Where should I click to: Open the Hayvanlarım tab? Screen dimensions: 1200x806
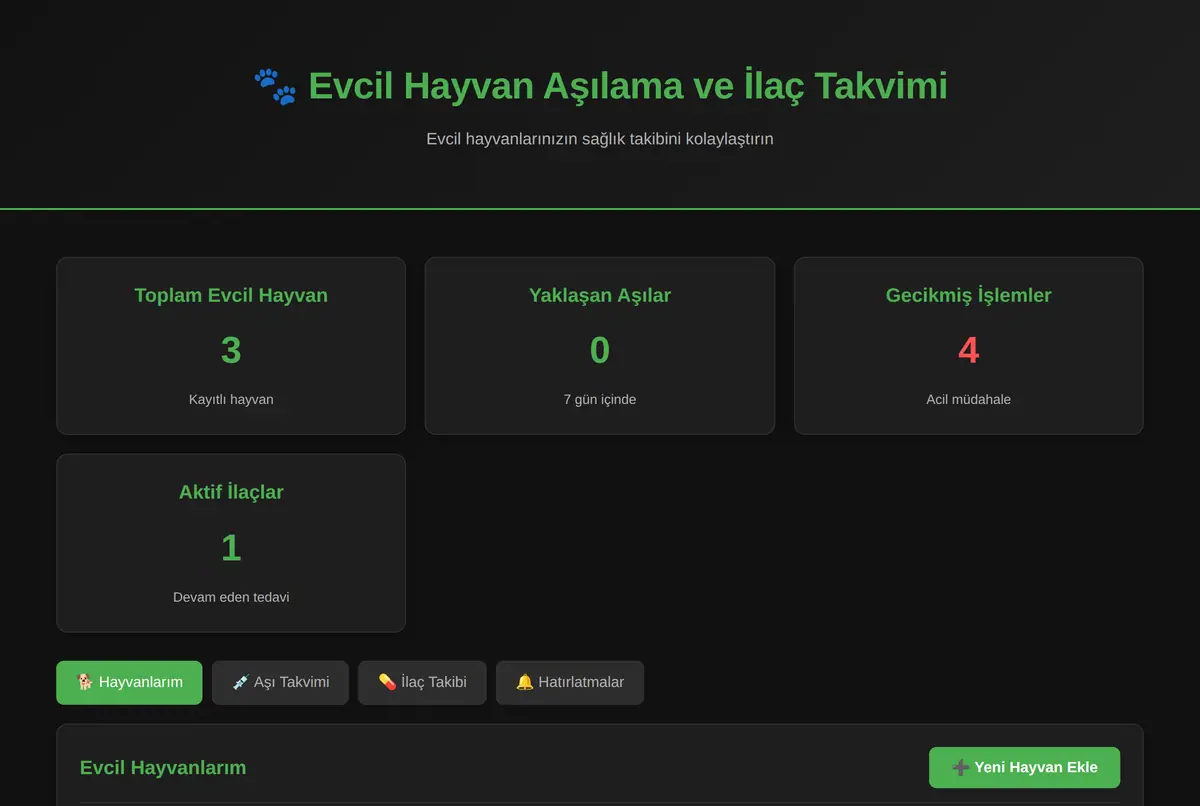[x=129, y=682]
